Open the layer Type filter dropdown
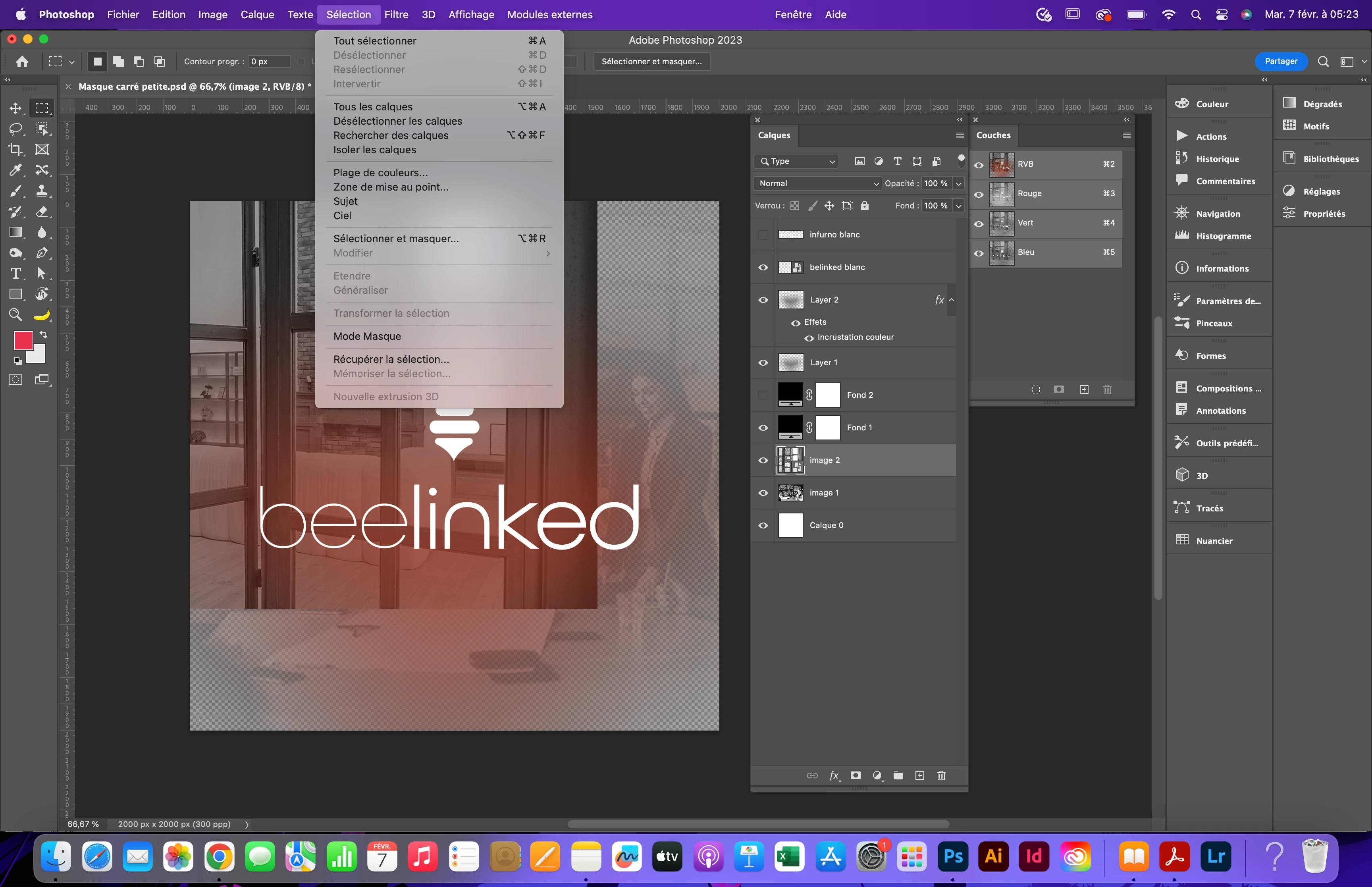Image resolution: width=1372 pixels, height=887 pixels. [x=797, y=161]
